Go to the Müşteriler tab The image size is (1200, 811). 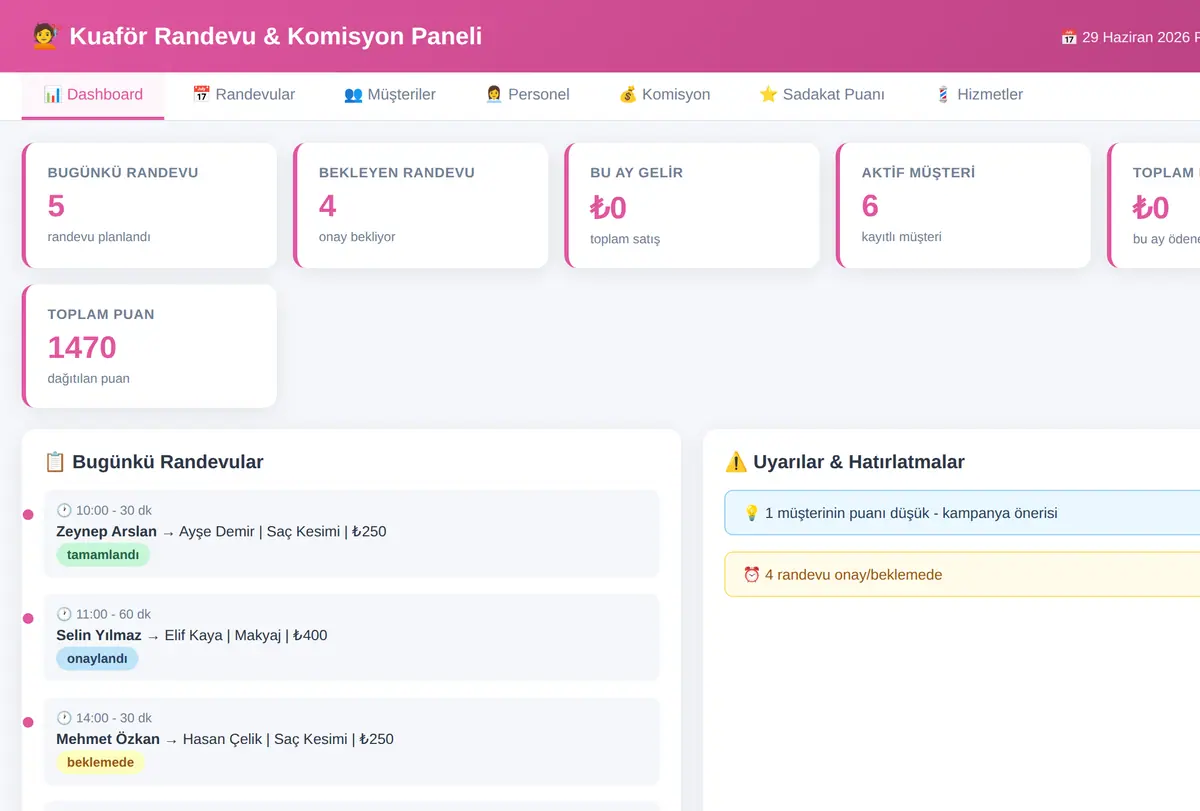(x=389, y=95)
